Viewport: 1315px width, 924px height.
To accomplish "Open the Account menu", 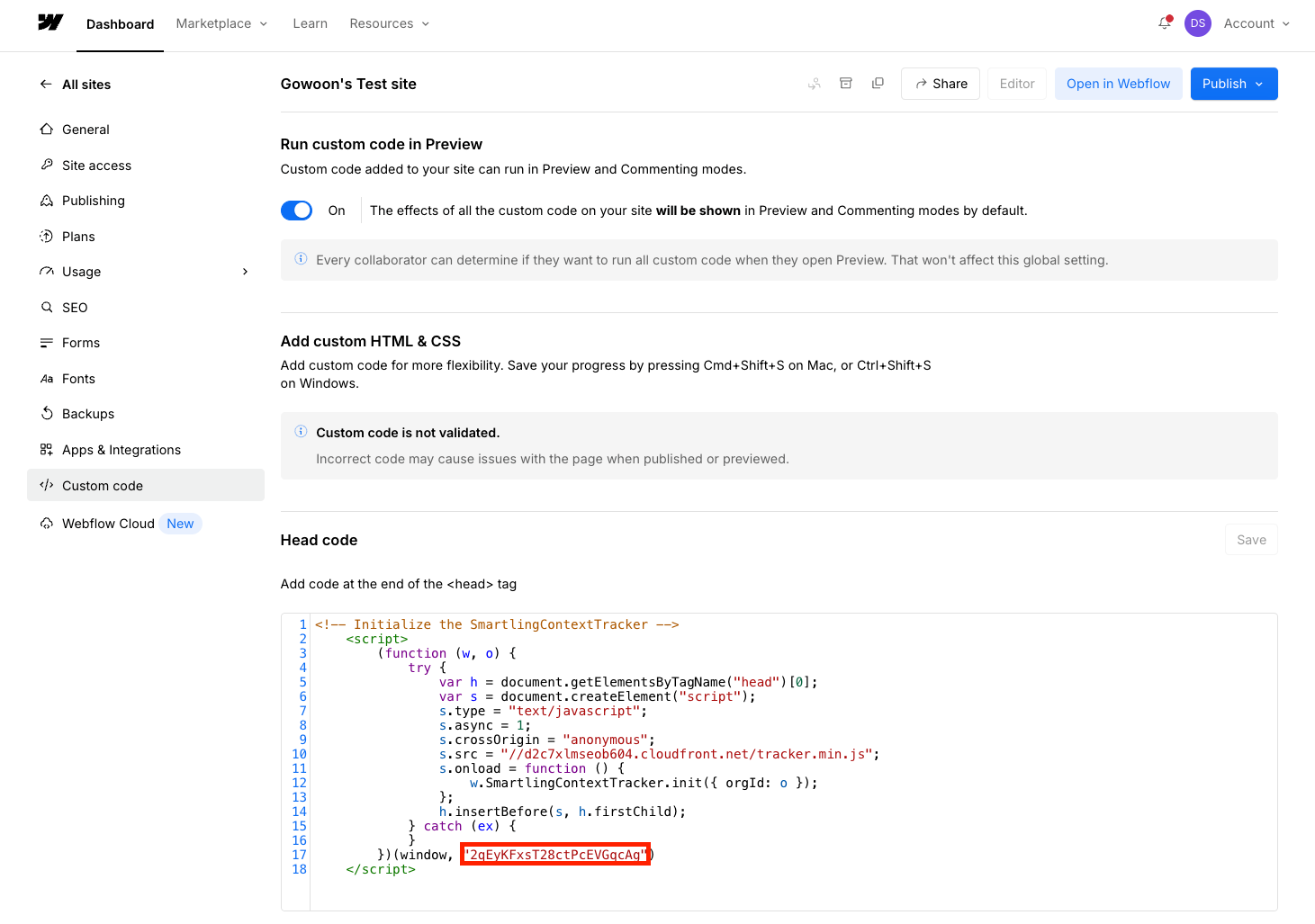I will 1256,23.
